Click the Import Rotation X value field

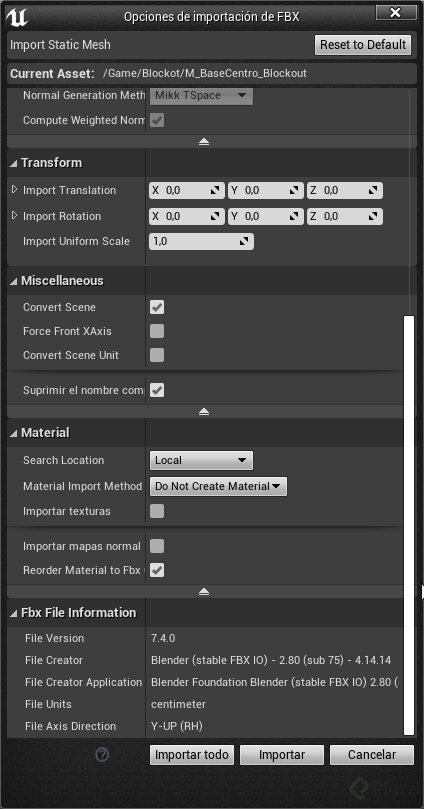click(x=187, y=216)
